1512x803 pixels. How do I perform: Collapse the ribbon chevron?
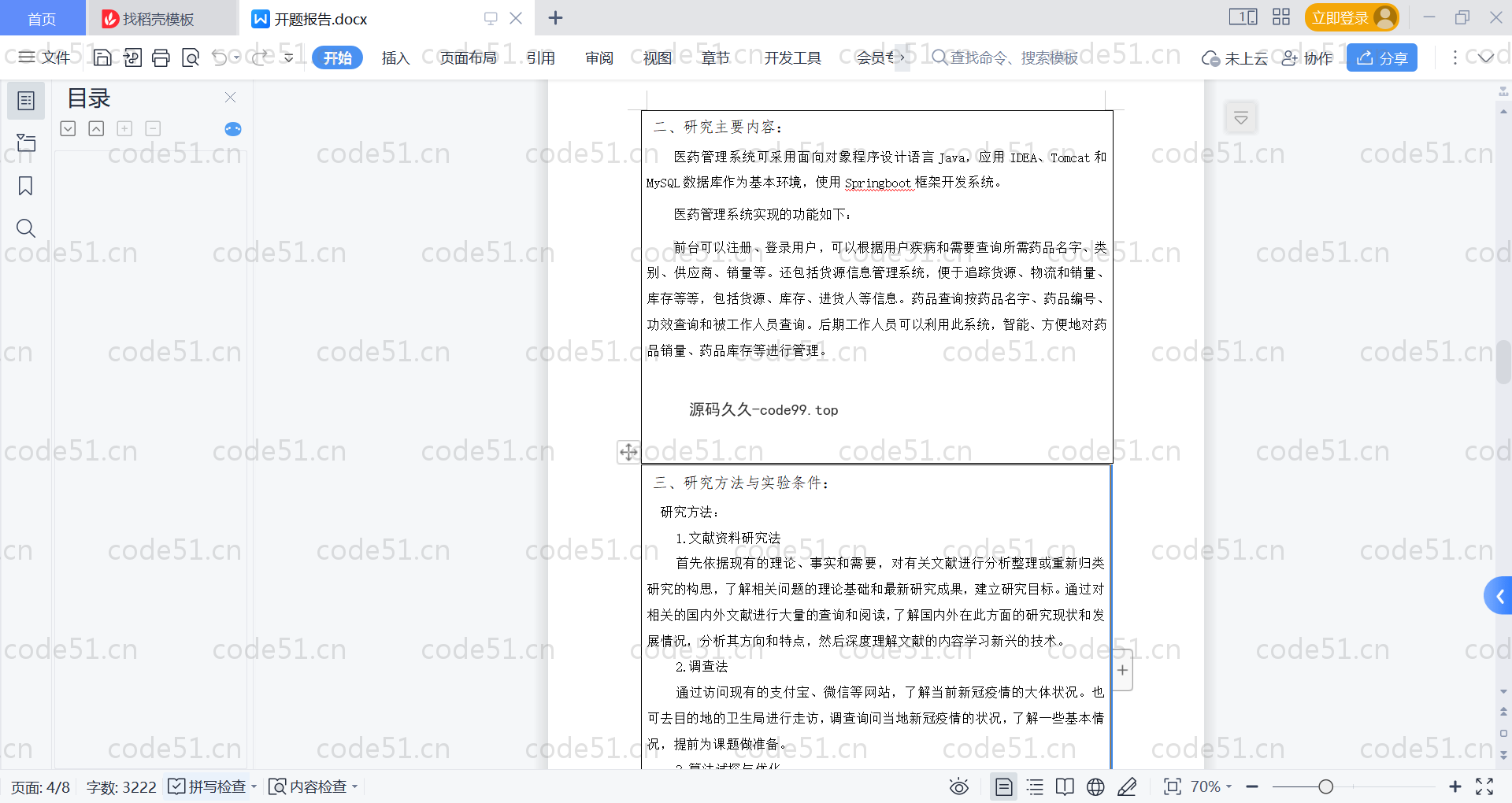1485,57
